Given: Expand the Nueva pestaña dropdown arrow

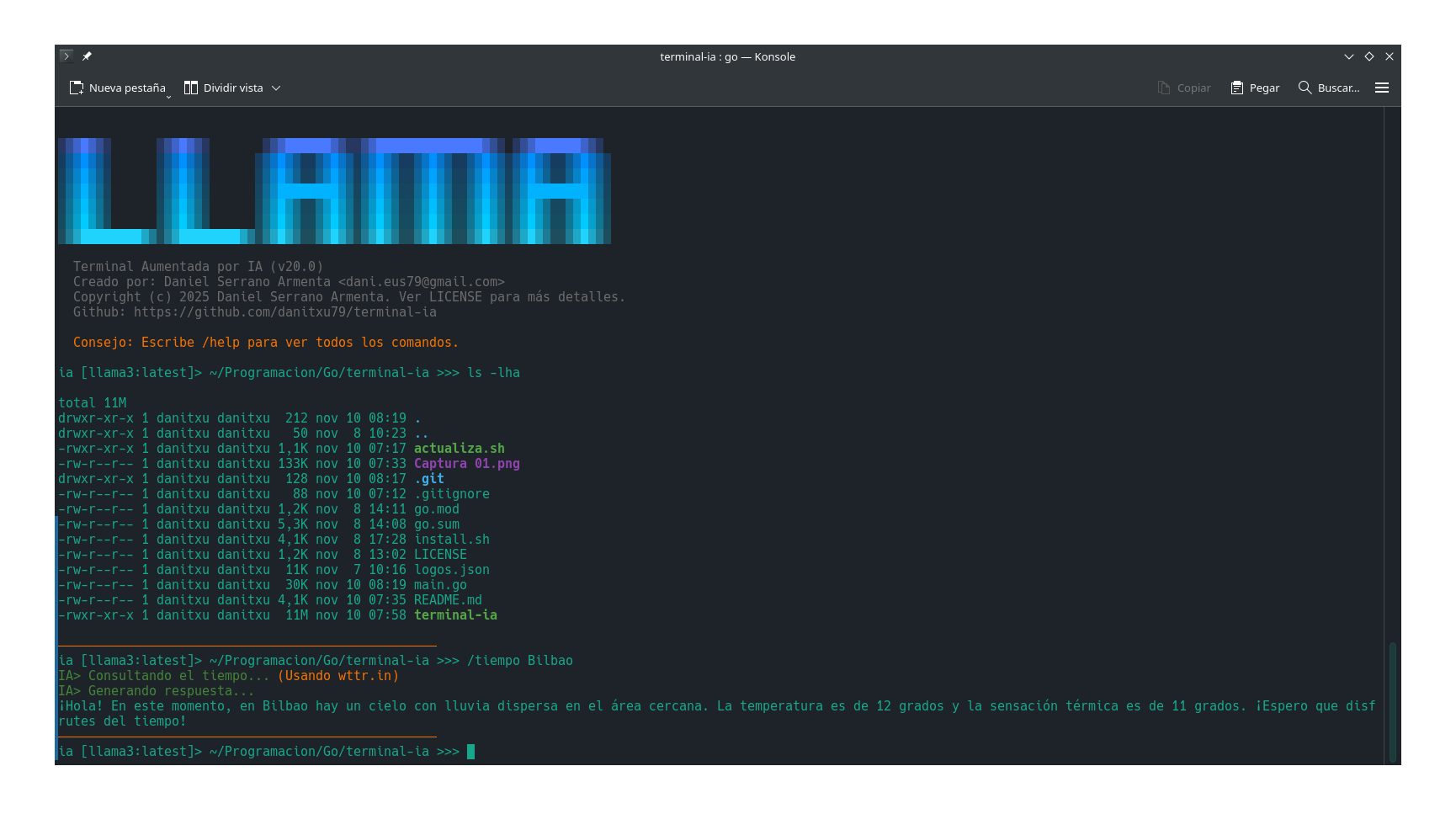Looking at the screenshot, I should 167,93.
